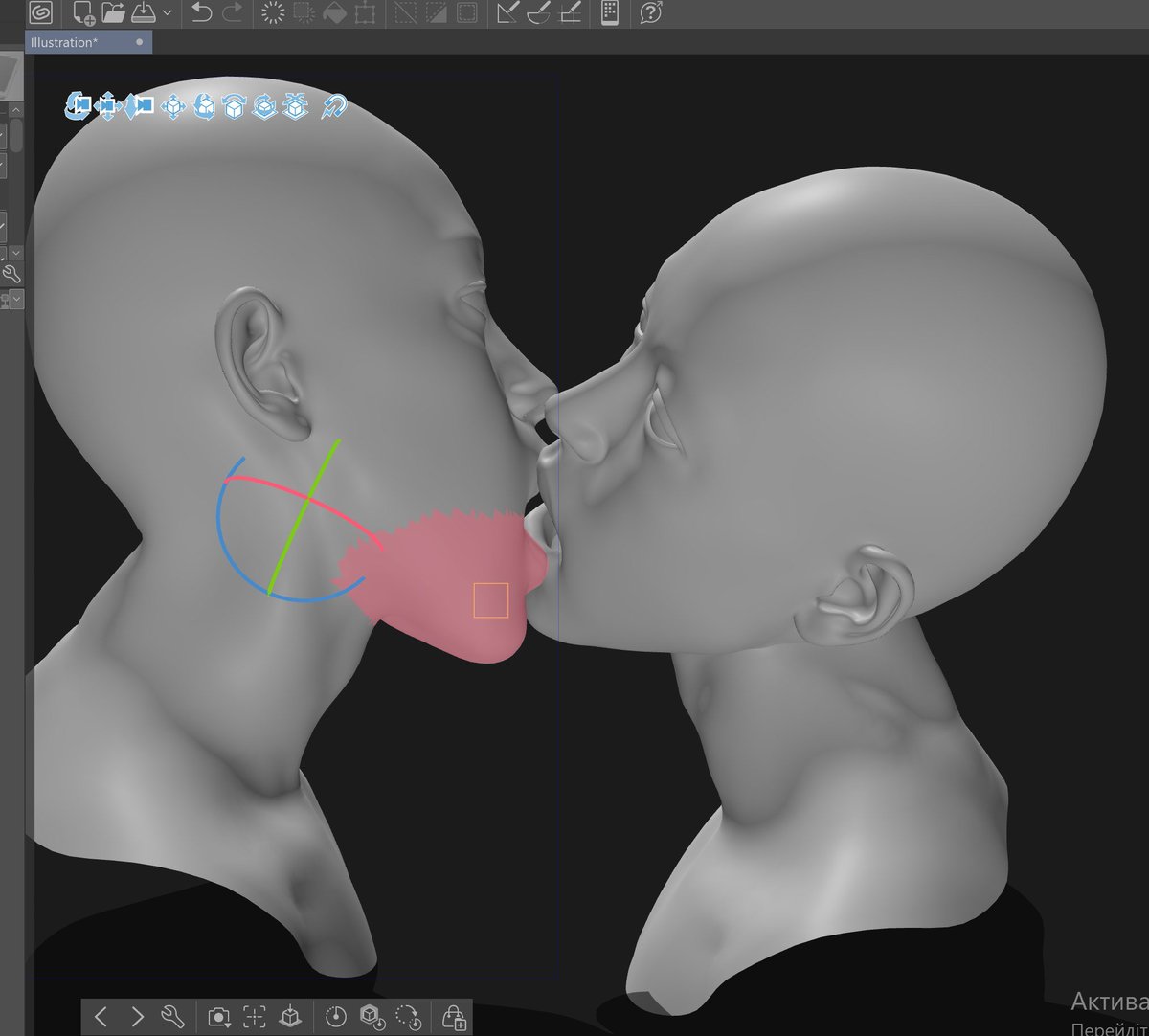This screenshot has width=1149, height=1036.
Task: Select the 3D camera rotate control
Action: click(x=78, y=105)
